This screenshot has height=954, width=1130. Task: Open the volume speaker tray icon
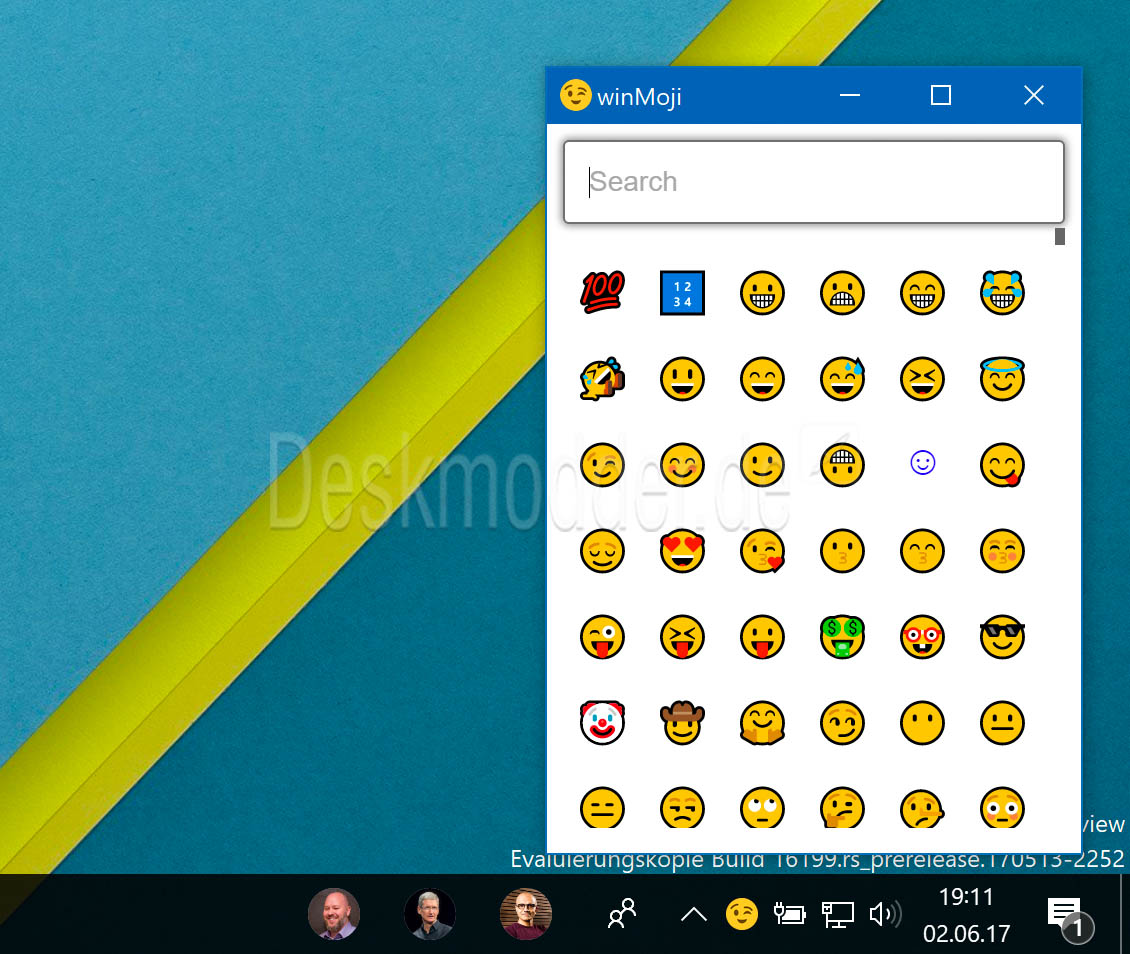pyautogui.click(x=885, y=914)
